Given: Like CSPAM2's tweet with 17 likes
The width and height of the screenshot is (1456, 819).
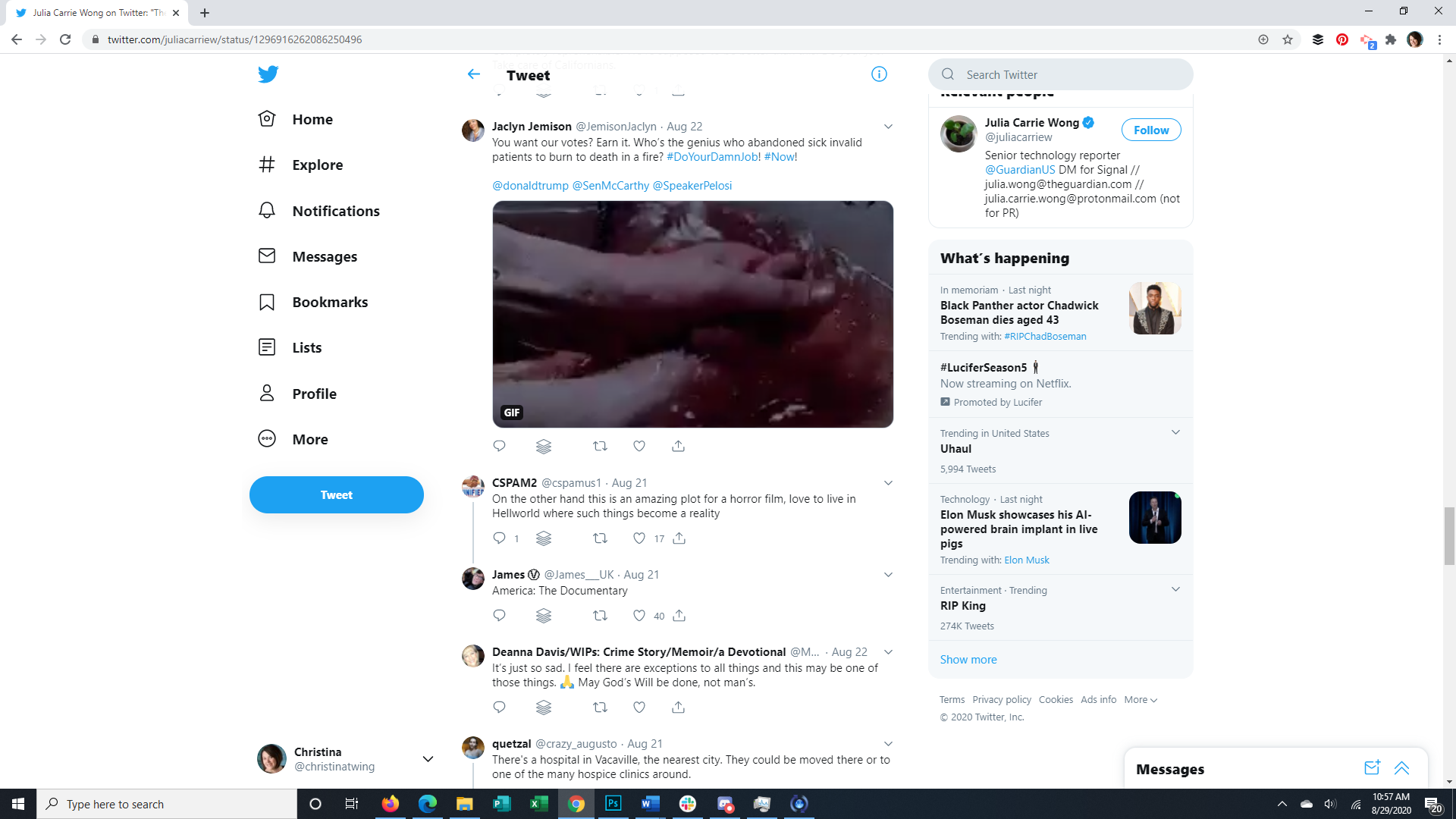Looking at the screenshot, I should pyautogui.click(x=639, y=538).
